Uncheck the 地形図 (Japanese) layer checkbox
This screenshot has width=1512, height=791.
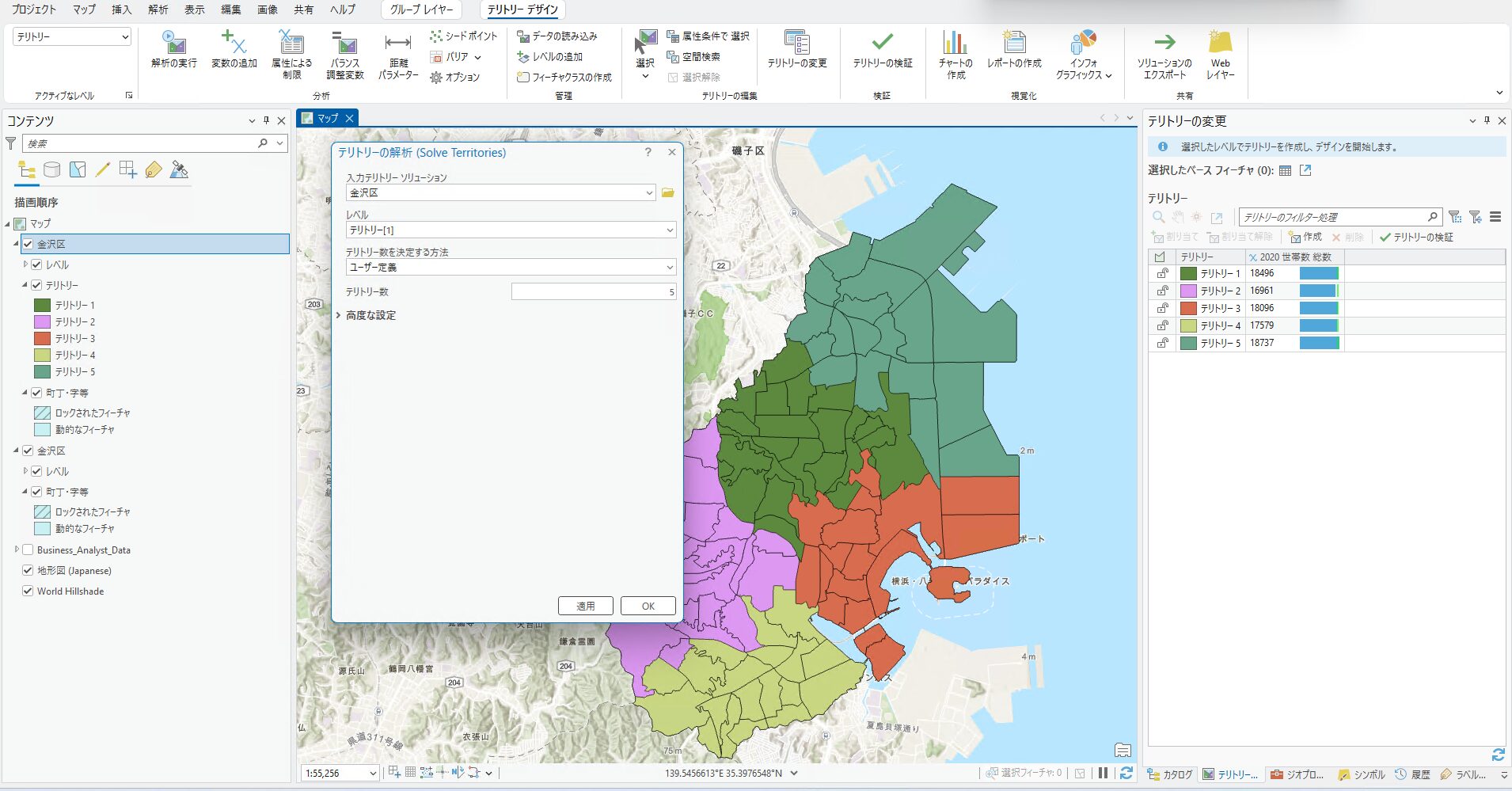point(28,570)
